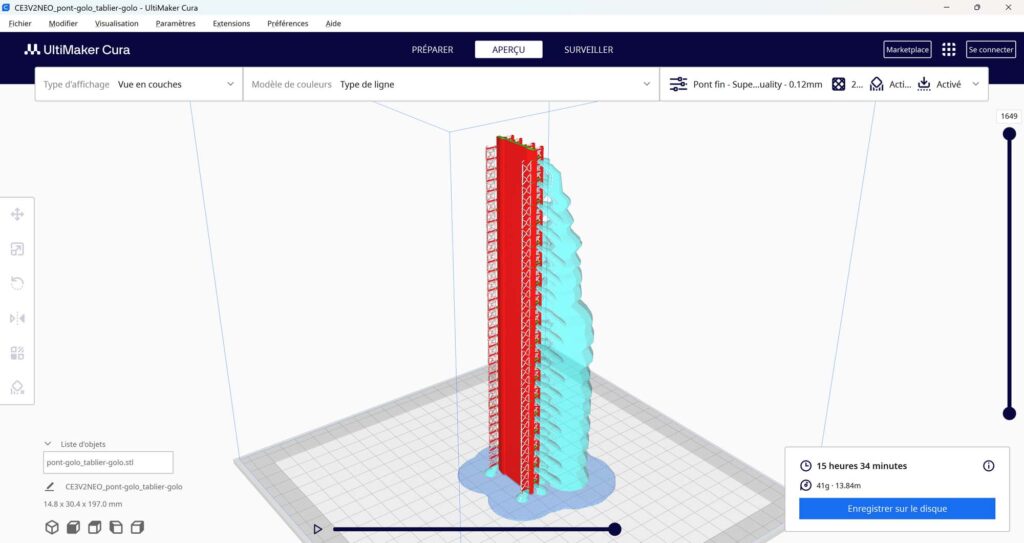Select pont-golo_tablier-golo.stl in object list

click(x=108, y=463)
